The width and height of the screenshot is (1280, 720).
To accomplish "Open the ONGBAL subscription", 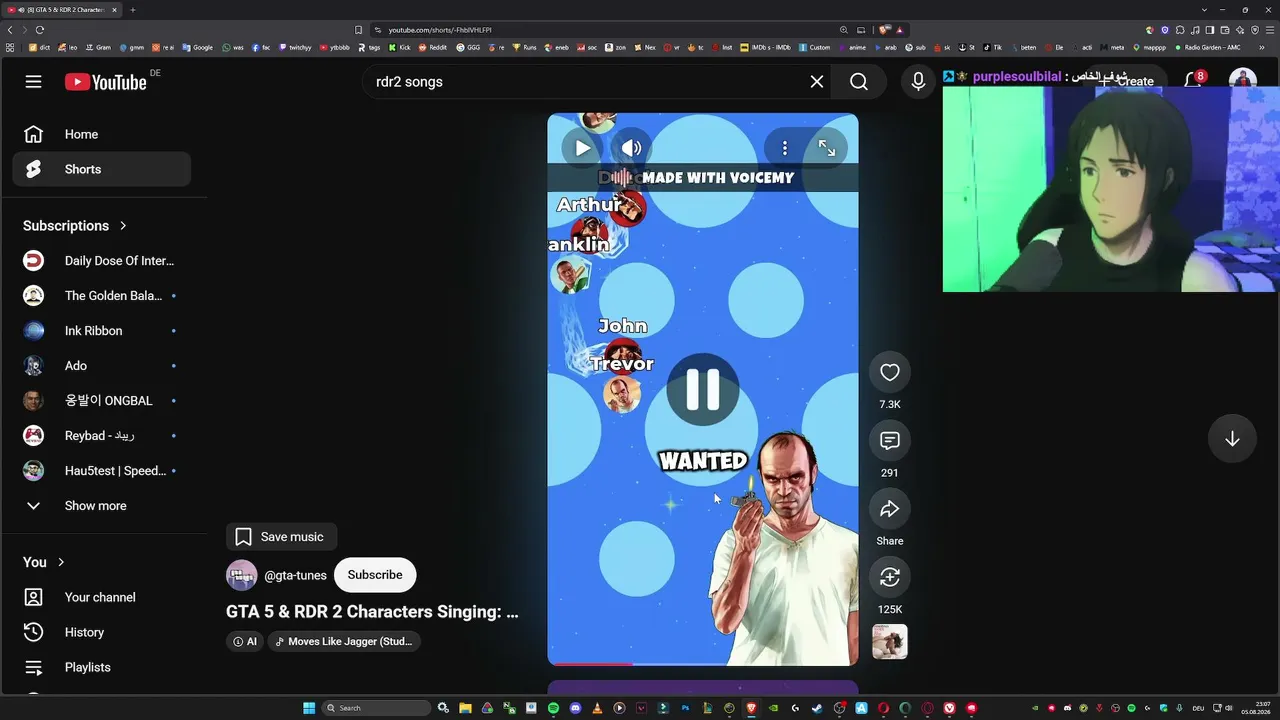I will pos(102,401).
